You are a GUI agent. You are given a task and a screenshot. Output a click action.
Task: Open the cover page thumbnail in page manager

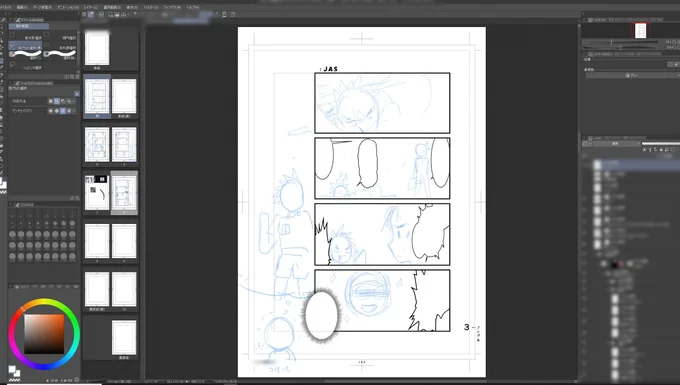[x=97, y=49]
